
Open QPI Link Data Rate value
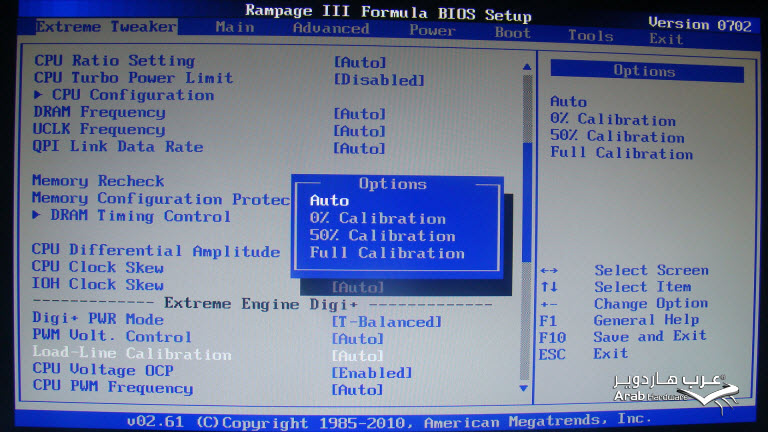point(359,148)
